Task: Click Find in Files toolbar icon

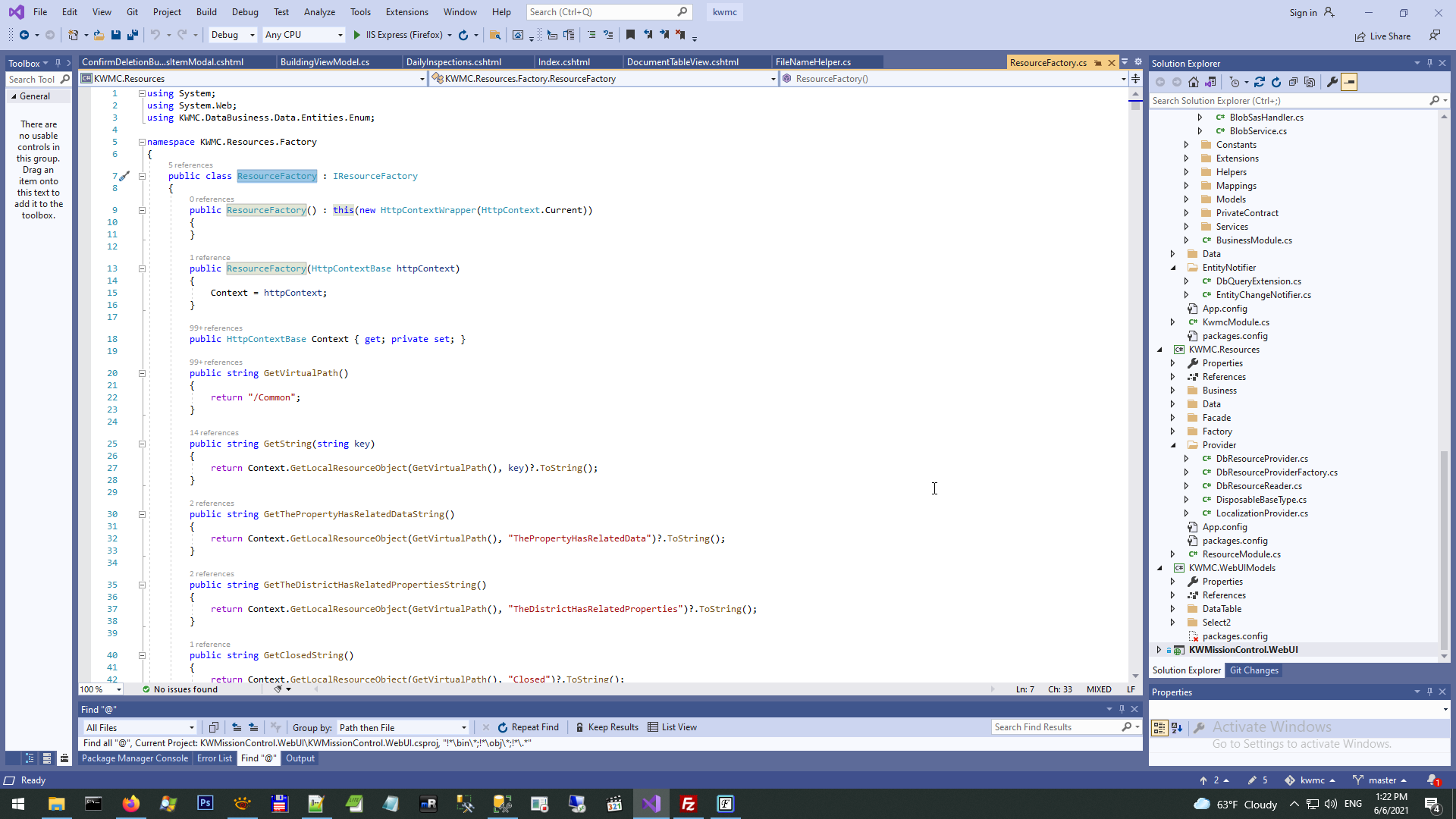Action: [495, 35]
